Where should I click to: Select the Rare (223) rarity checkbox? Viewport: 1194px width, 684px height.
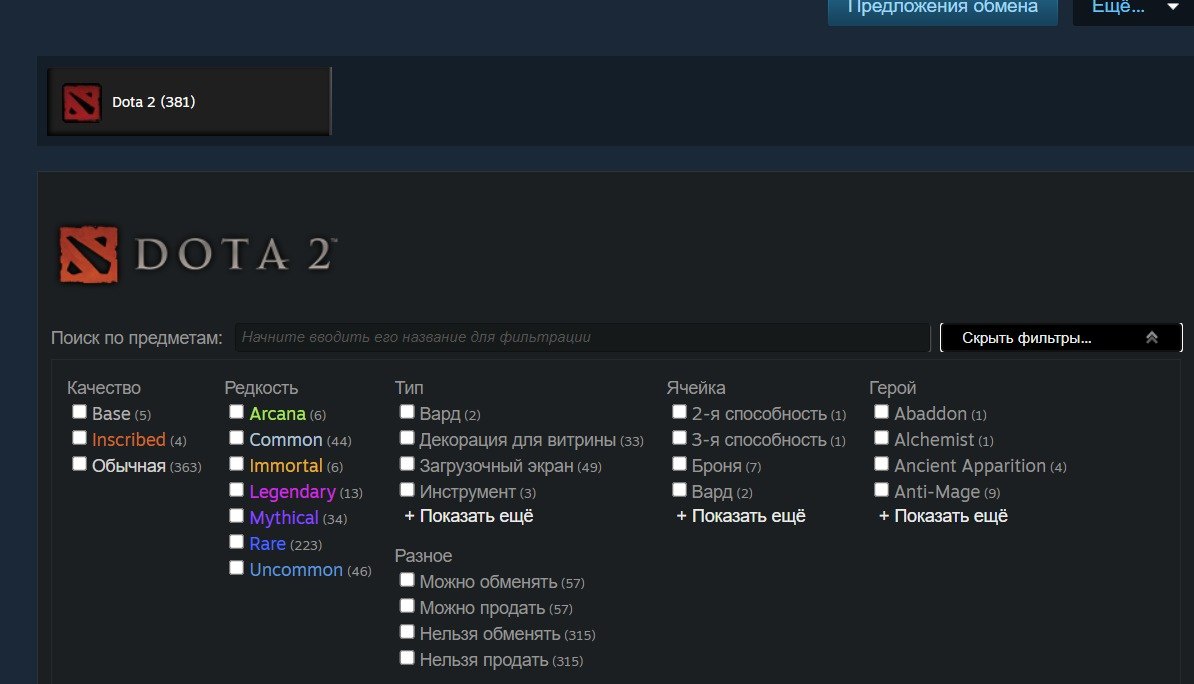click(x=236, y=542)
